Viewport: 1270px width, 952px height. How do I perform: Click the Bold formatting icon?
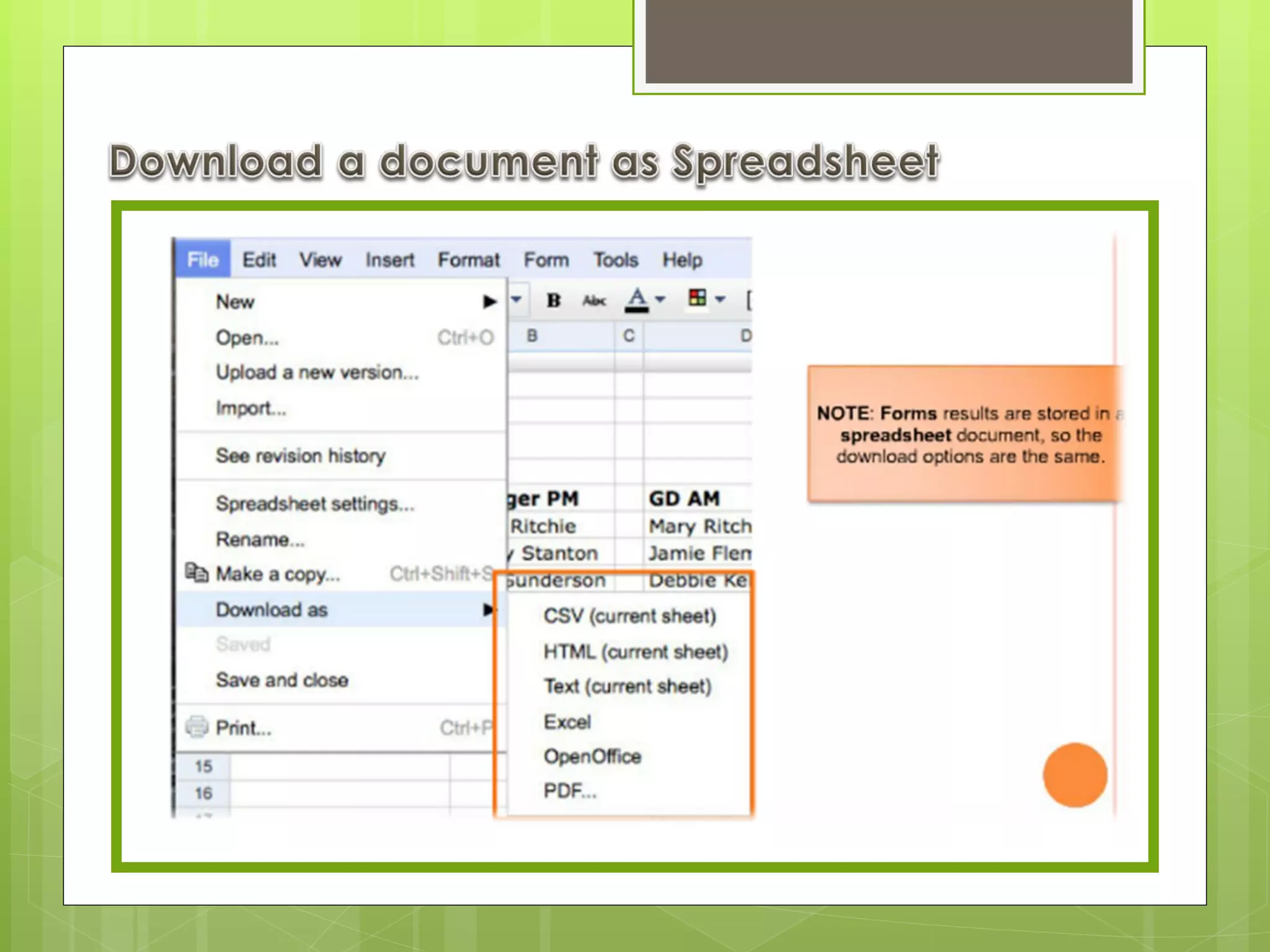coord(553,301)
